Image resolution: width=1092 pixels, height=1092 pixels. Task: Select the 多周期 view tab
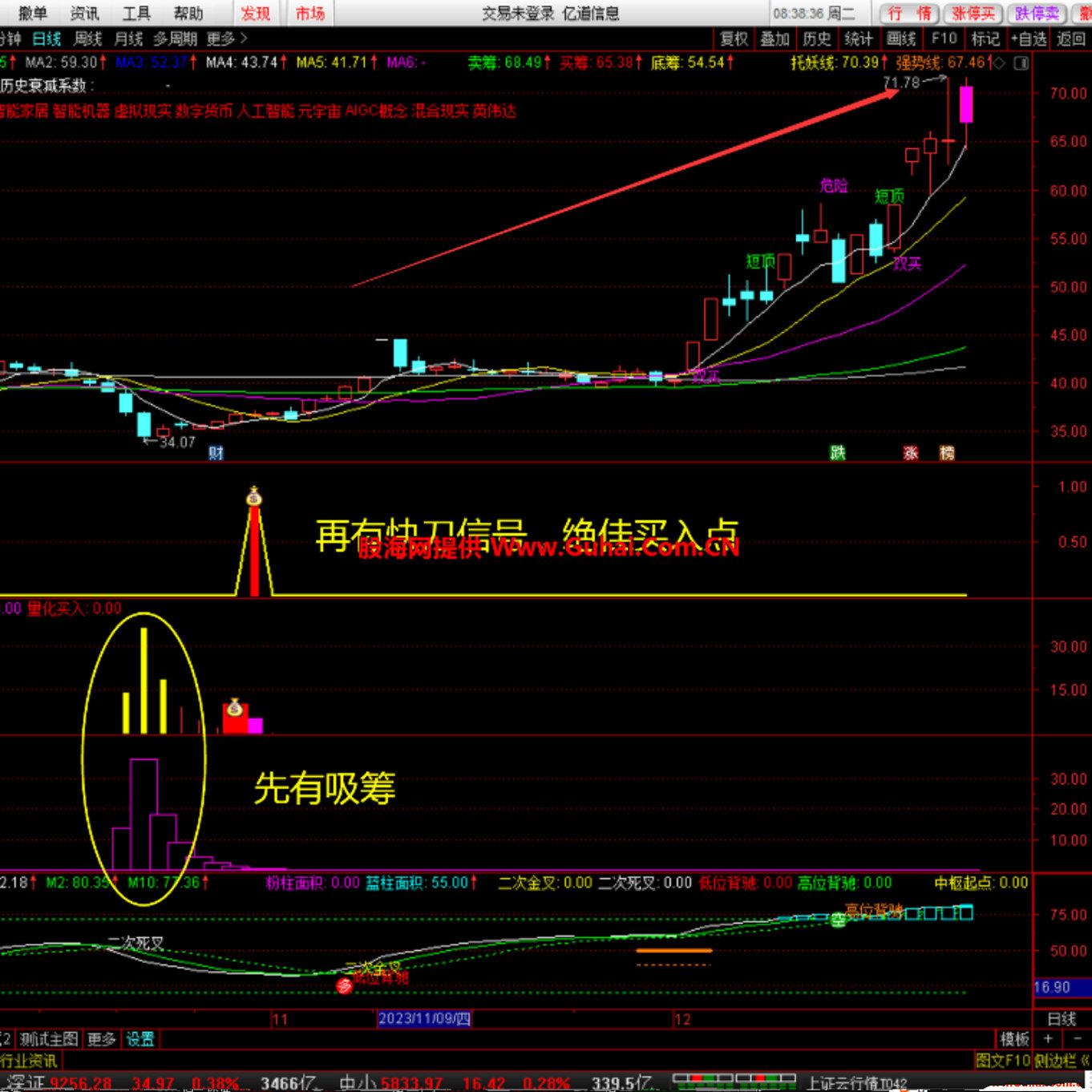pyautogui.click(x=176, y=38)
